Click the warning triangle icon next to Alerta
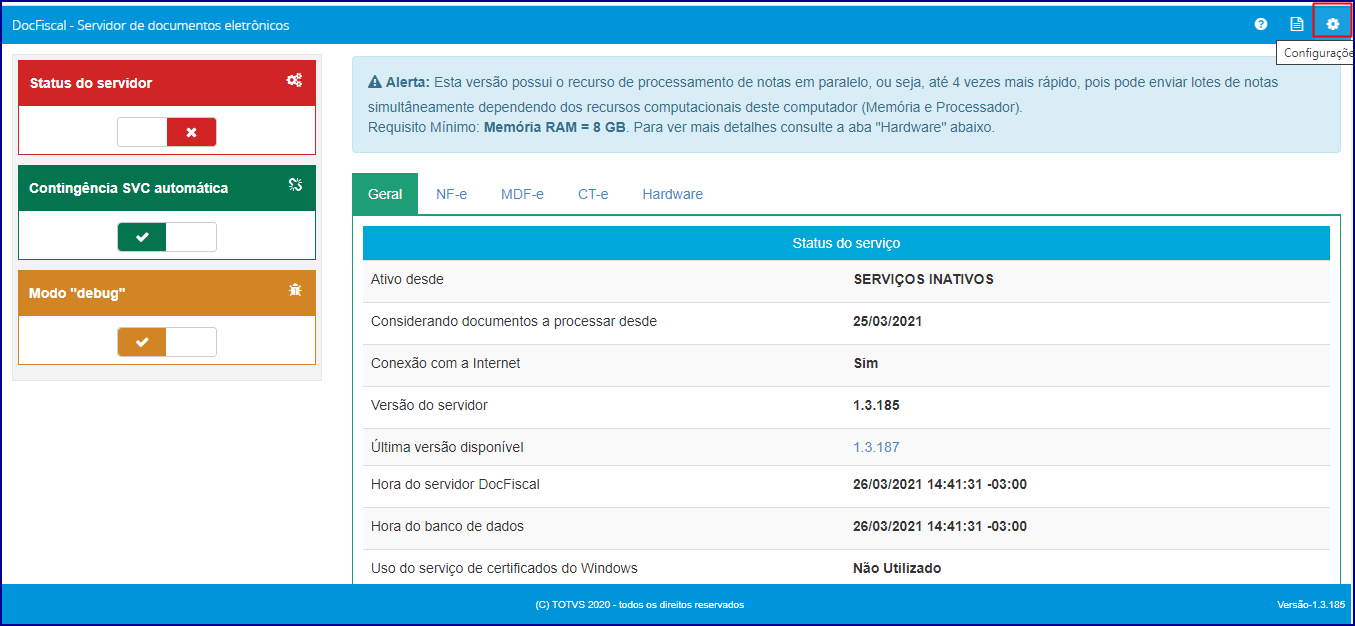The image size is (1355, 626). point(375,82)
